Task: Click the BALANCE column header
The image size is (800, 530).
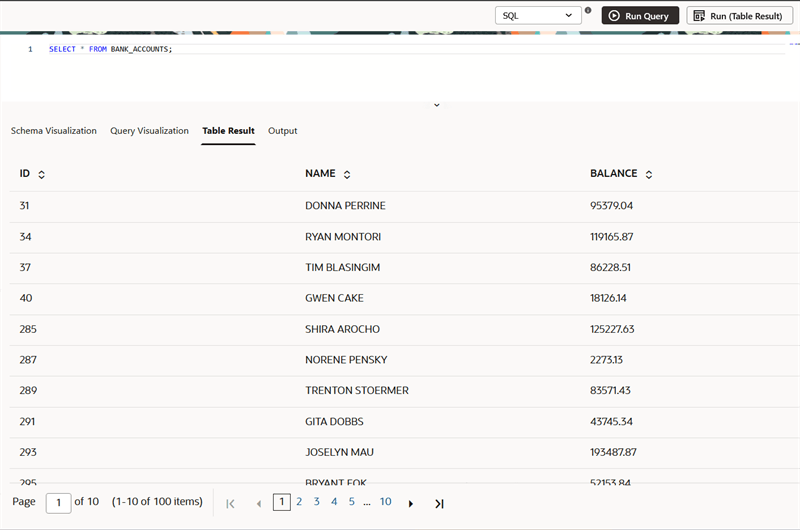Action: click(613, 173)
